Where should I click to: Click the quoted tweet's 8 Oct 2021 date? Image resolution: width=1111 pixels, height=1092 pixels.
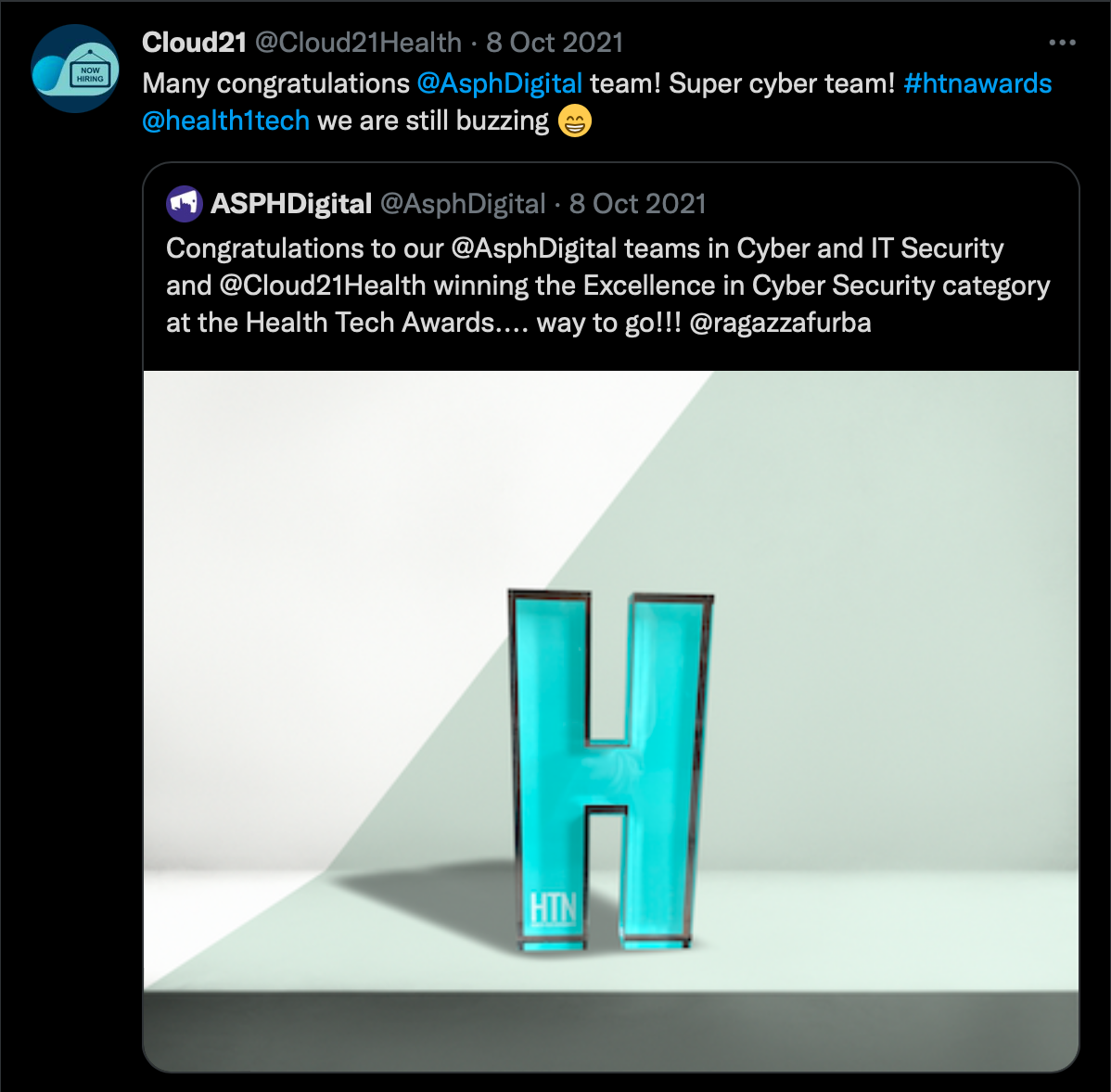(638, 204)
